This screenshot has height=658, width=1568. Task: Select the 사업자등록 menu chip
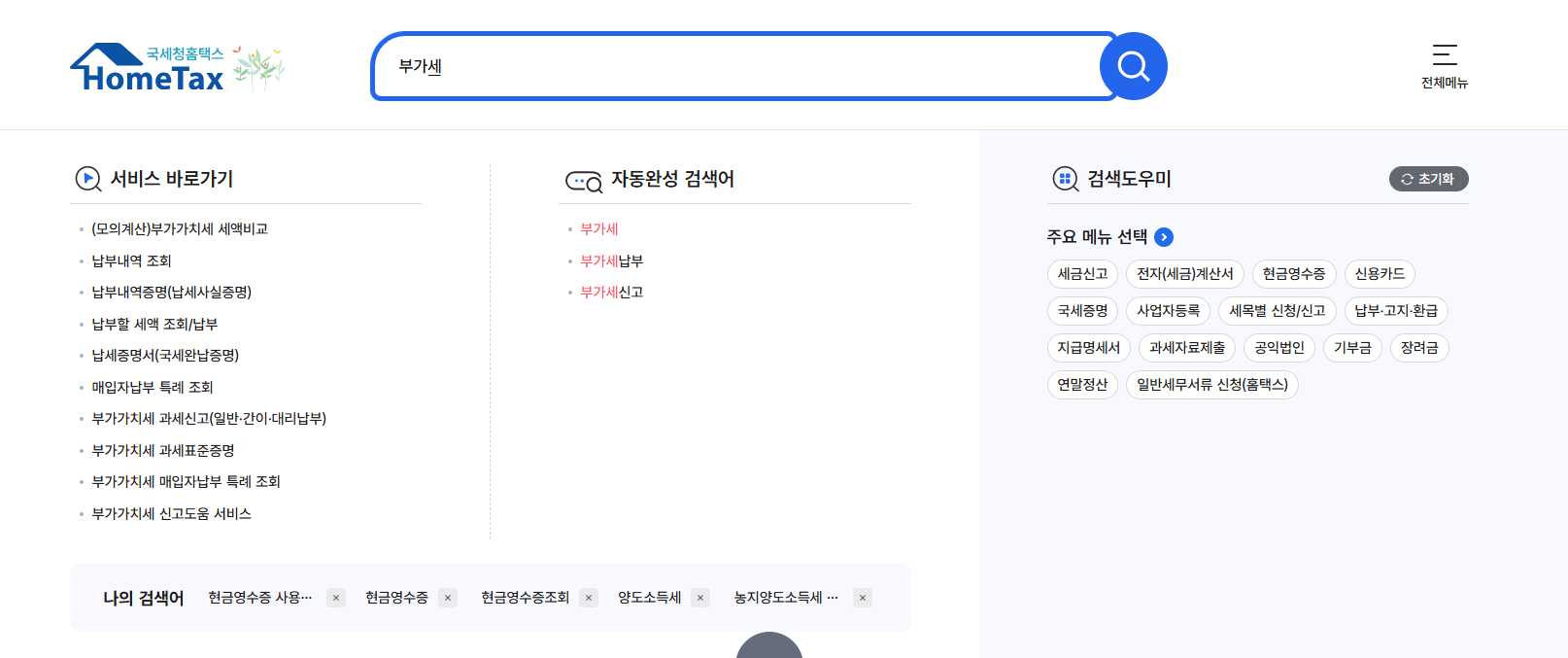coord(1168,311)
